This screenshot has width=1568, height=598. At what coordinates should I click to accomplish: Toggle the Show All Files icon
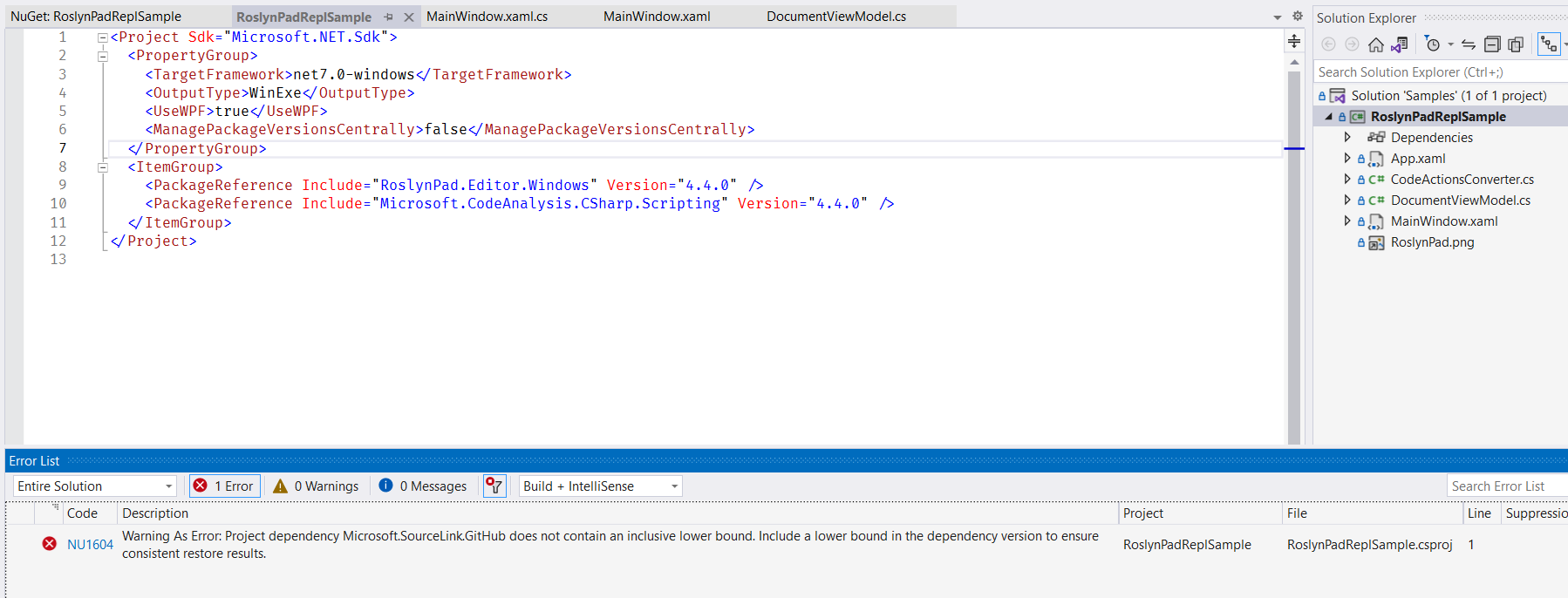pyautogui.click(x=1516, y=44)
